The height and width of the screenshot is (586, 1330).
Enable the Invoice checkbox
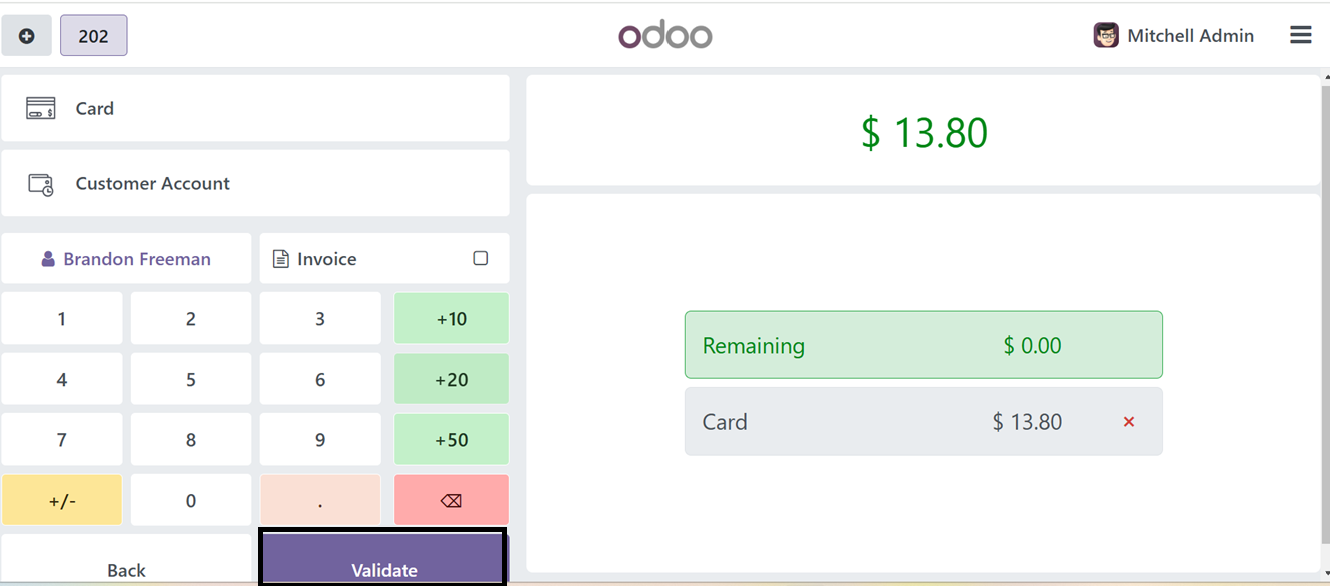click(480, 258)
